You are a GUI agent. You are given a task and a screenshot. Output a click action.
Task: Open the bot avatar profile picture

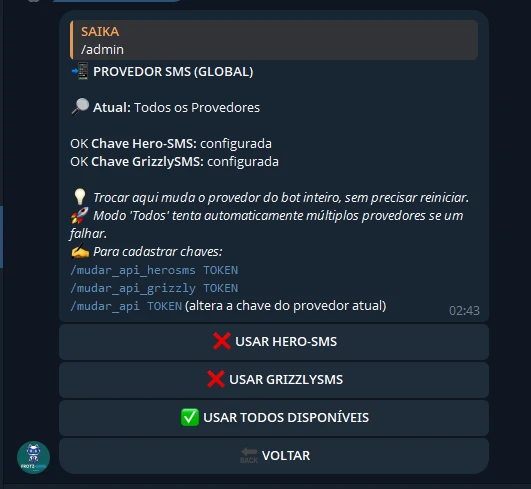(x=34, y=458)
